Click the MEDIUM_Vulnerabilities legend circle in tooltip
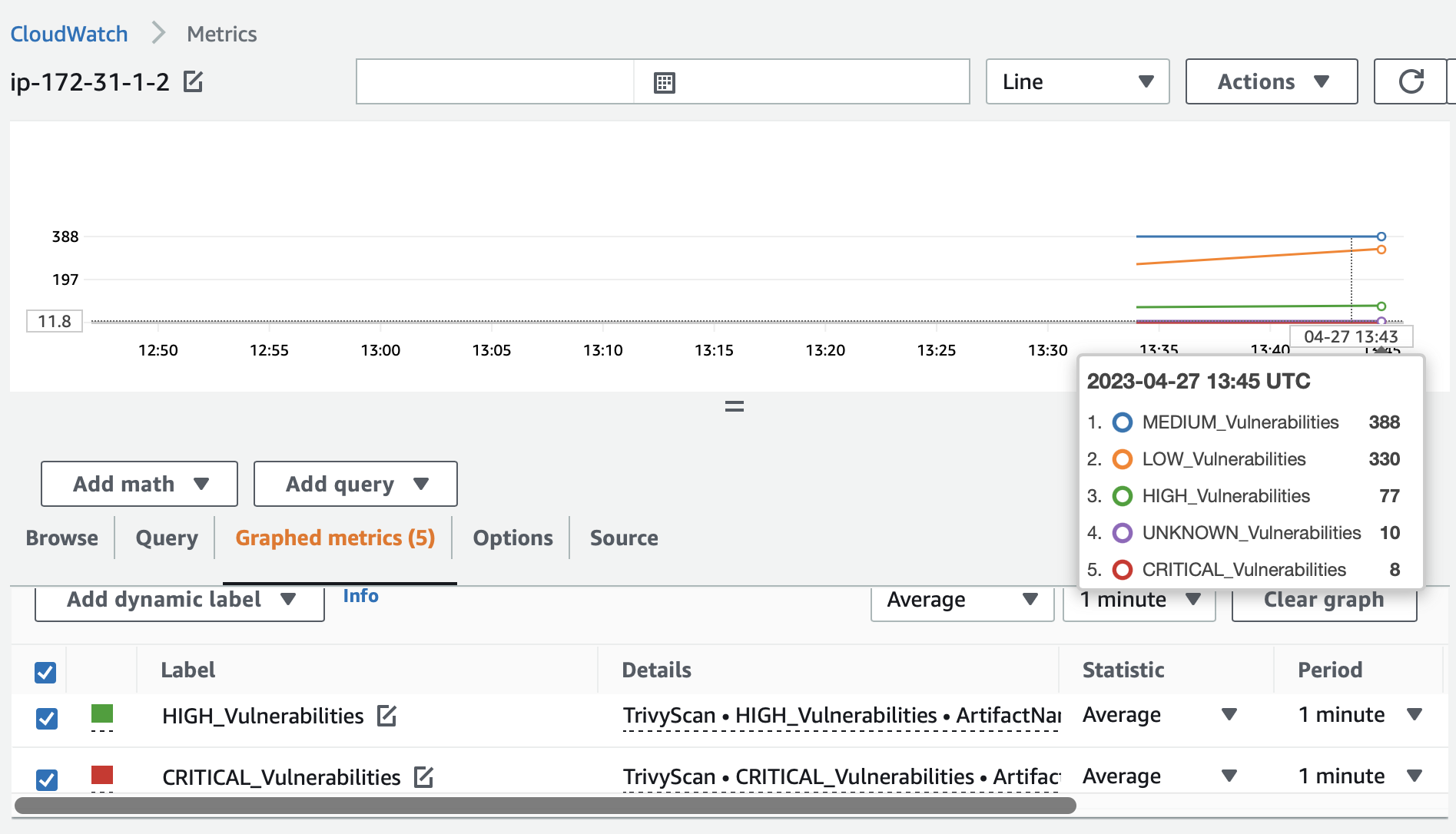 (1122, 422)
